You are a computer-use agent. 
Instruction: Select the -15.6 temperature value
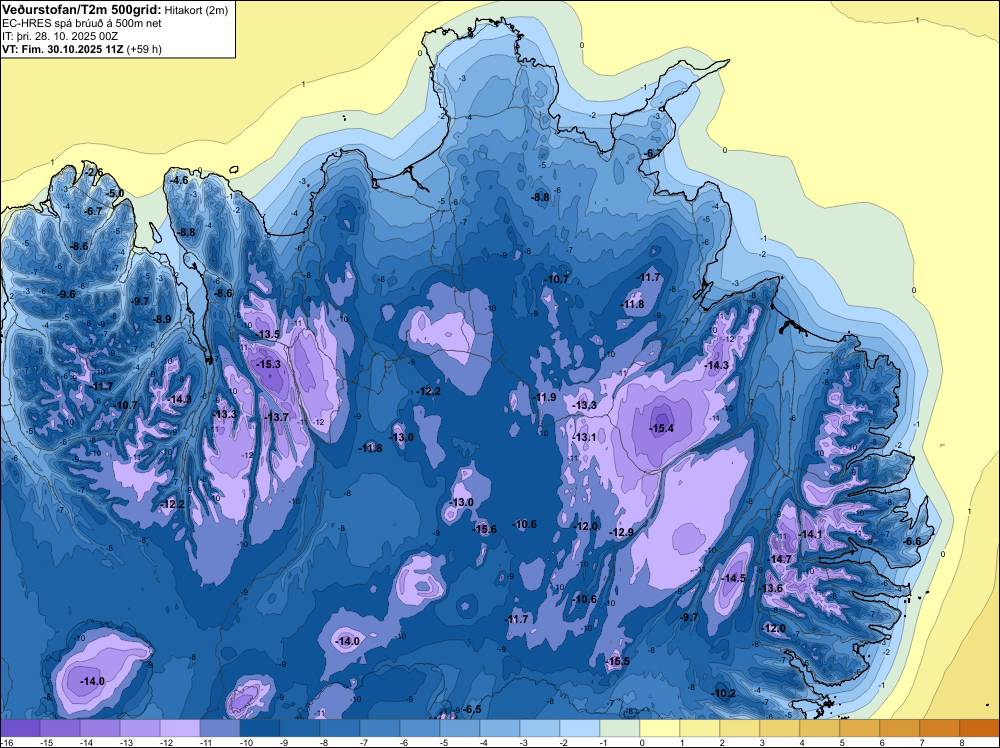[x=485, y=529]
